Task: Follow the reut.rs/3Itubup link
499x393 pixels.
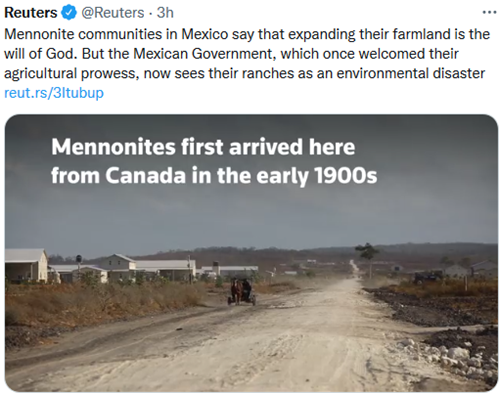Action: [x=54, y=93]
